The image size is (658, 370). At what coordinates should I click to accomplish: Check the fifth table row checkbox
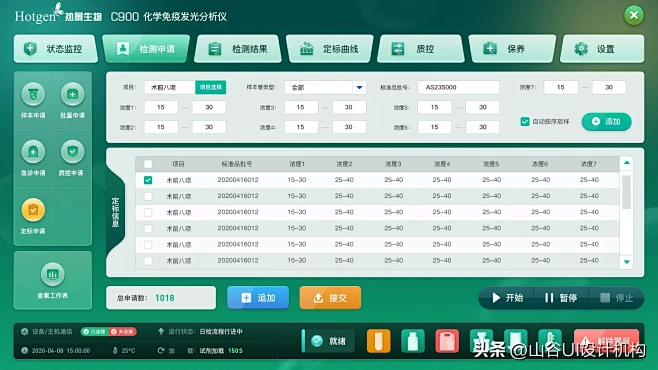click(148, 245)
